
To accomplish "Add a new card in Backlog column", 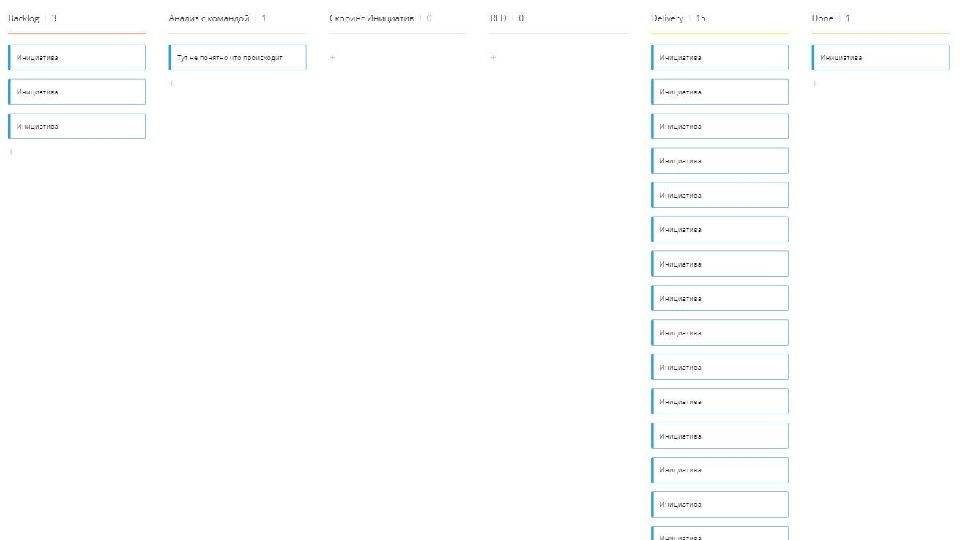I will pyautogui.click(x=12, y=152).
